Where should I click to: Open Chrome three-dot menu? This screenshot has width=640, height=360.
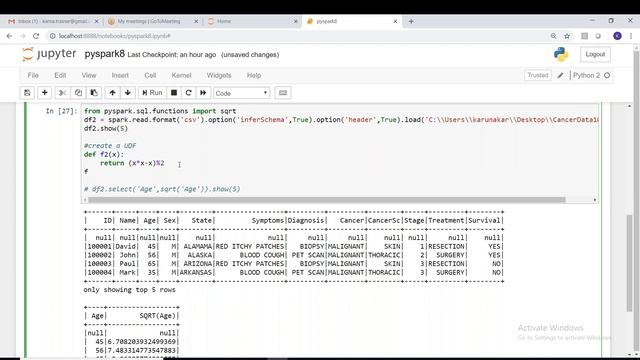631,36
